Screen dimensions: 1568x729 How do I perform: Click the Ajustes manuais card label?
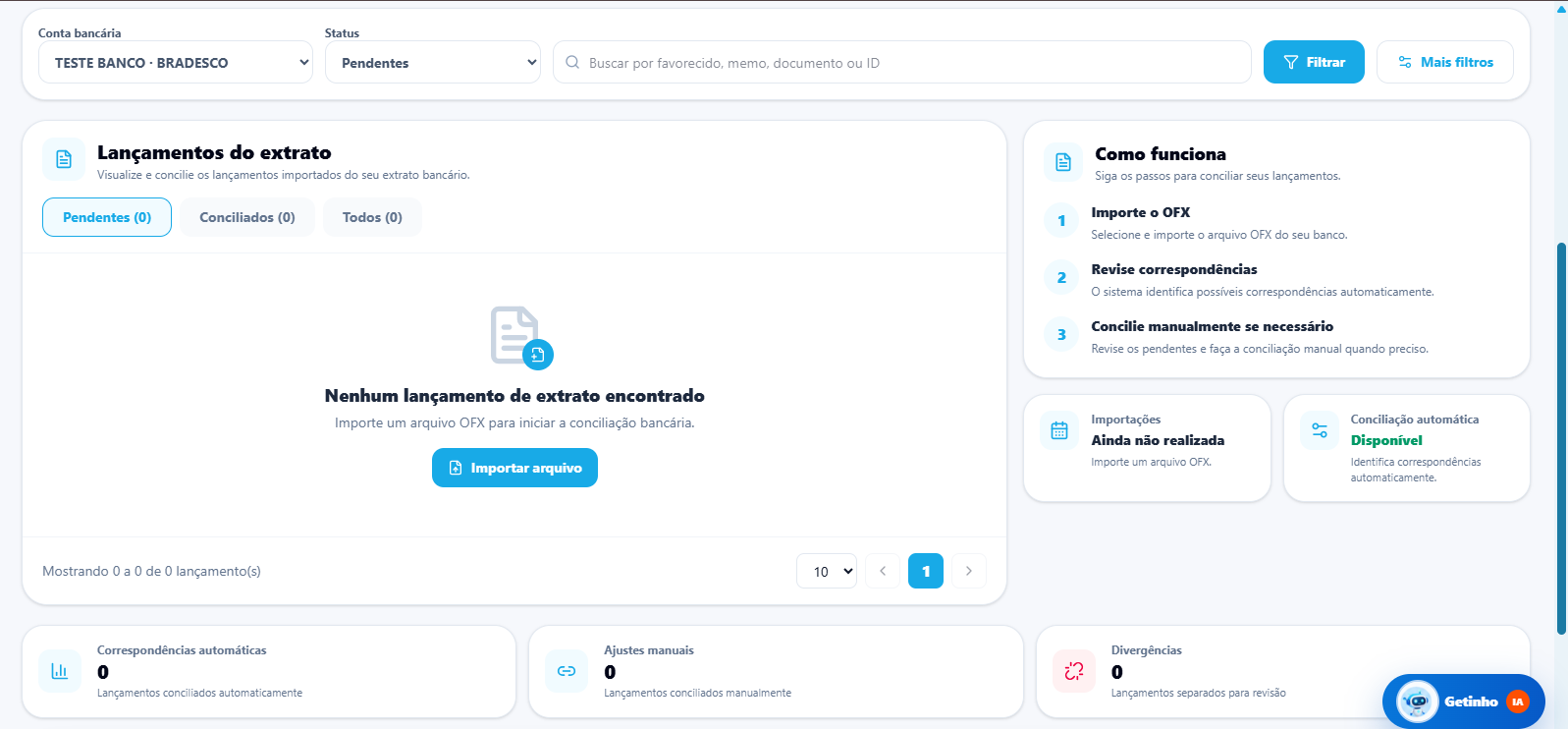pyautogui.click(x=649, y=650)
